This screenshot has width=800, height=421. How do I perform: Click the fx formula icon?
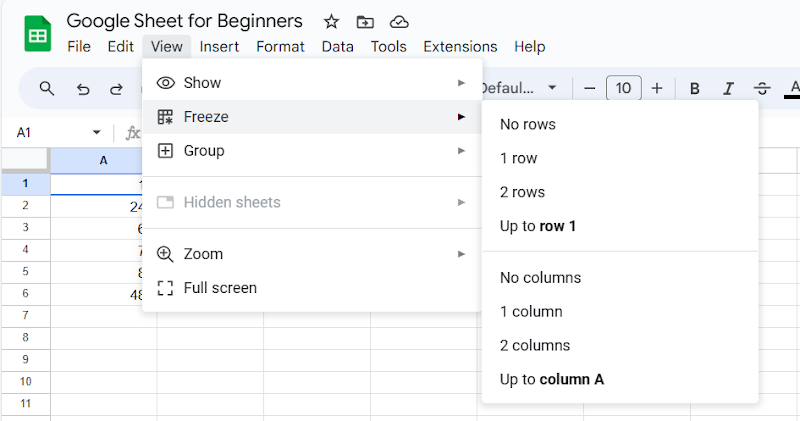(x=132, y=133)
